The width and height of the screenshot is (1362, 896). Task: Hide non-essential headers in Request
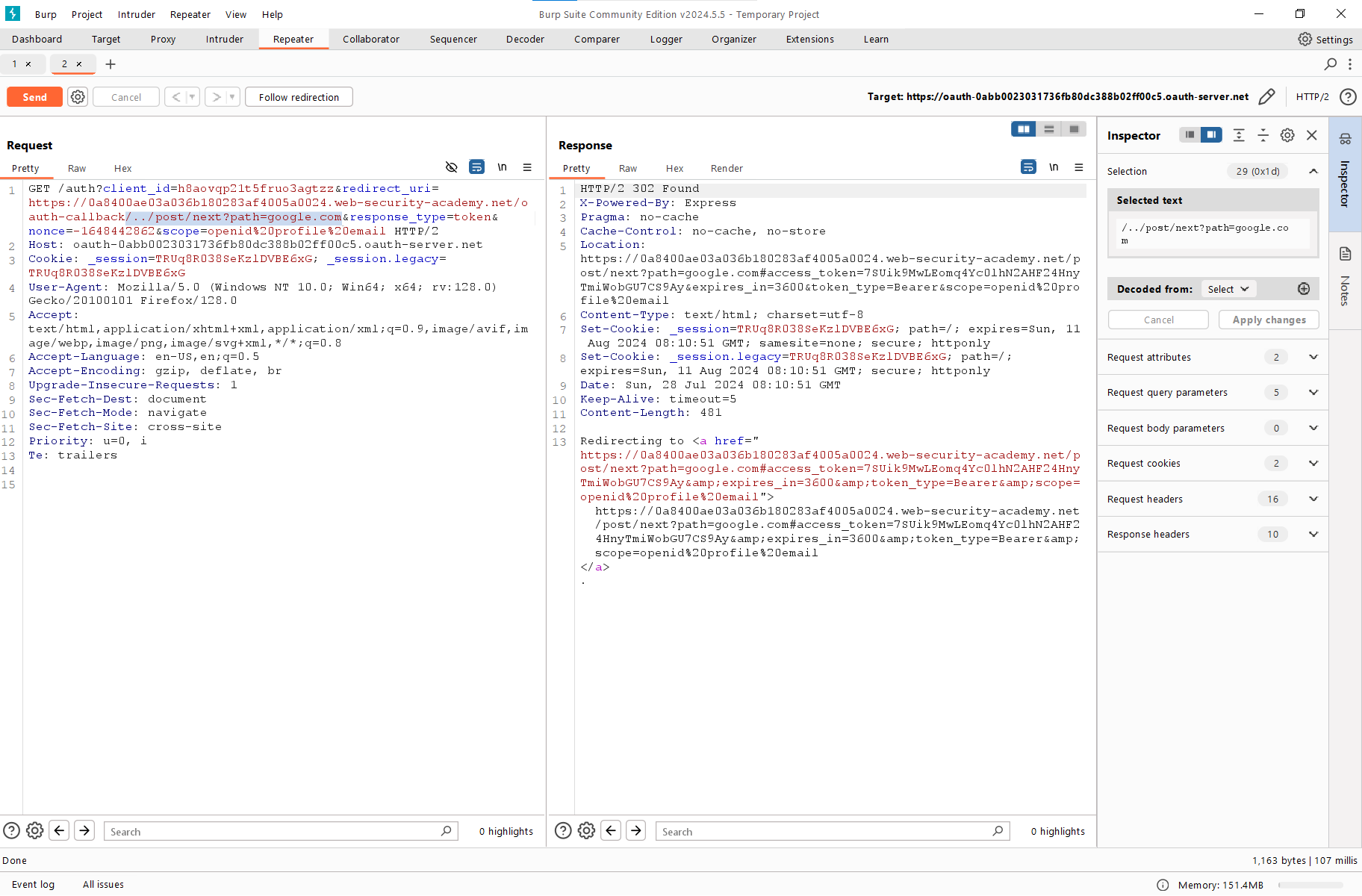point(451,167)
